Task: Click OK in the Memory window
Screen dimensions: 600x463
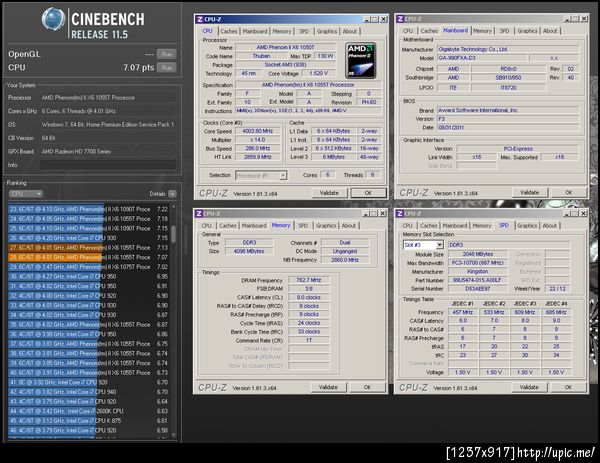Action: point(367,388)
